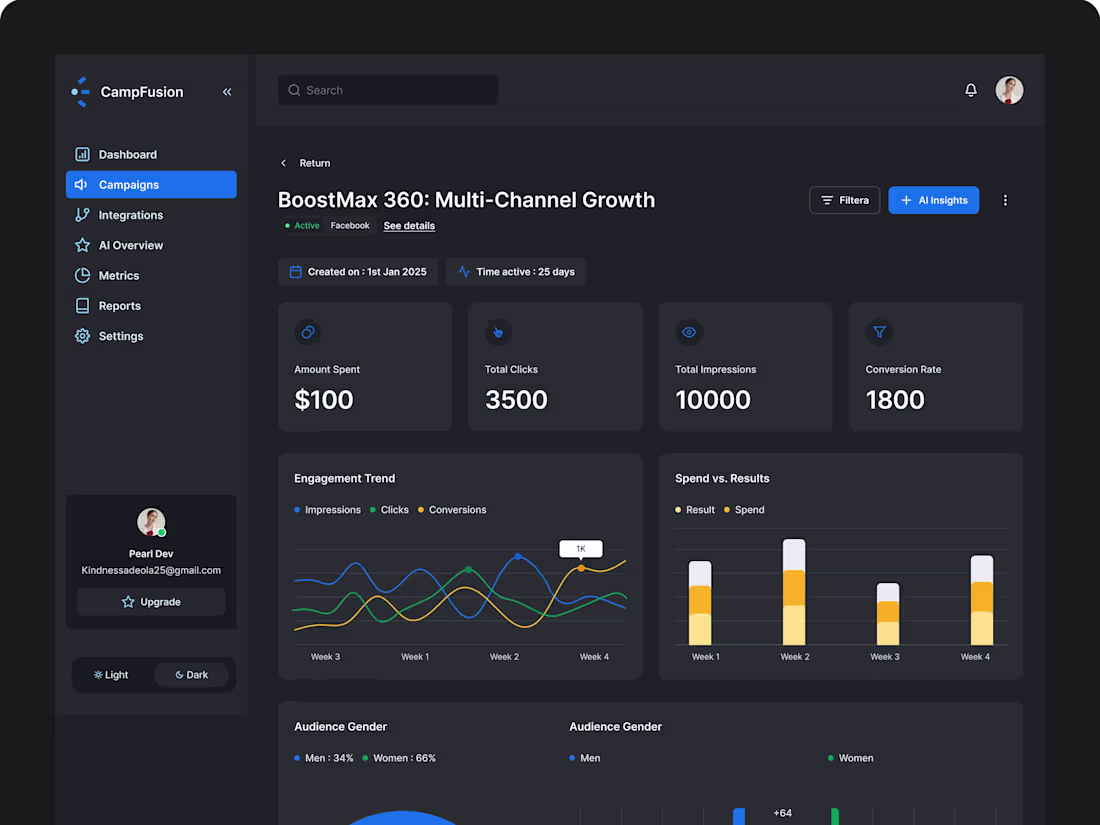Open the See details link

point(409,225)
